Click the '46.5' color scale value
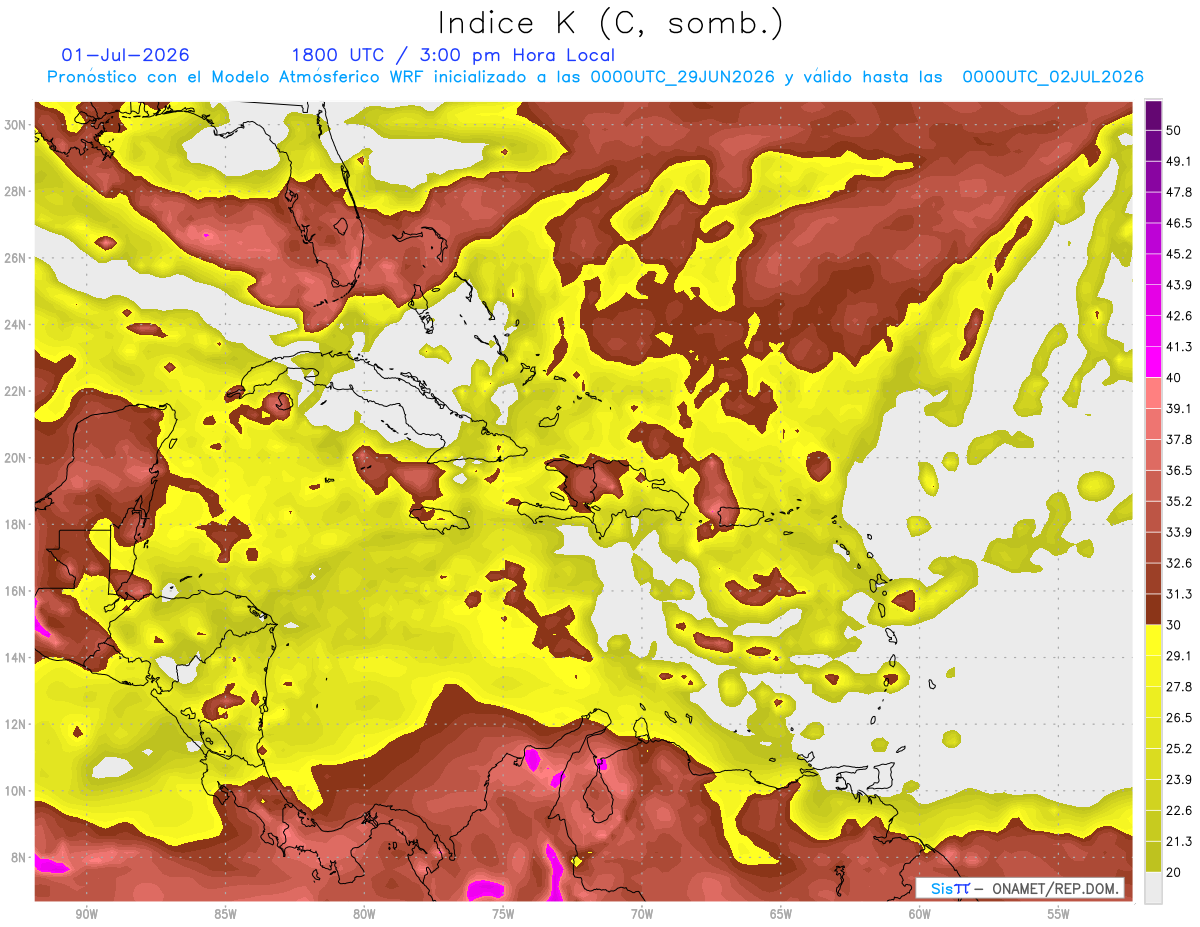This screenshot has width=1200, height=927. [x=1178, y=223]
